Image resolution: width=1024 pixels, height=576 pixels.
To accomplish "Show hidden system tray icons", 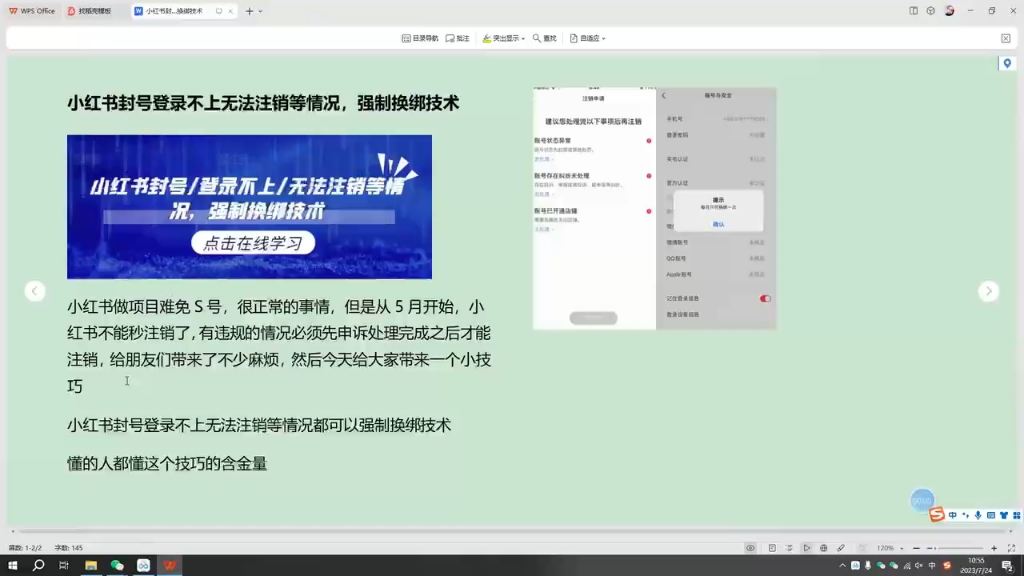I will [842, 566].
